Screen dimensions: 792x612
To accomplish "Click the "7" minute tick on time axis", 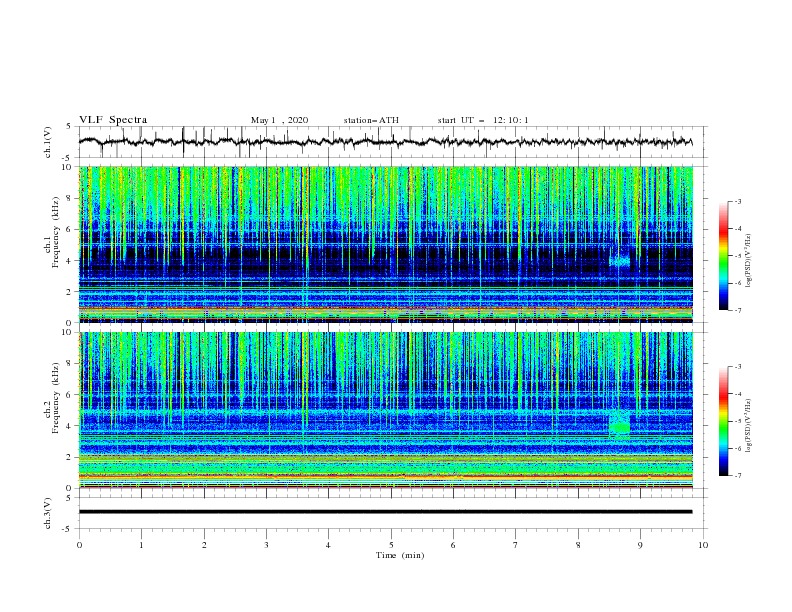I will [516, 545].
